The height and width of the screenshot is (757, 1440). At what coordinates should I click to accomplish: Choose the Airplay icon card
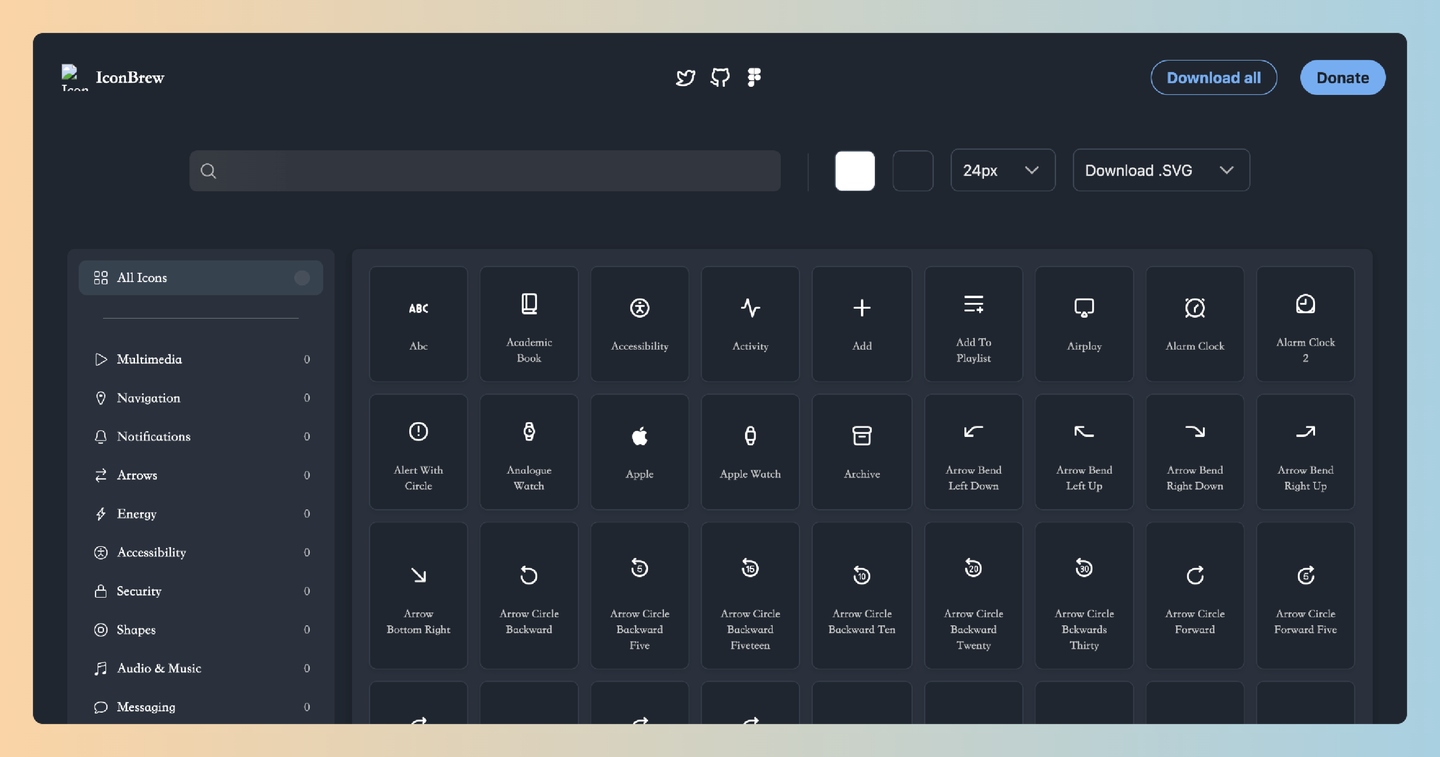(1084, 324)
